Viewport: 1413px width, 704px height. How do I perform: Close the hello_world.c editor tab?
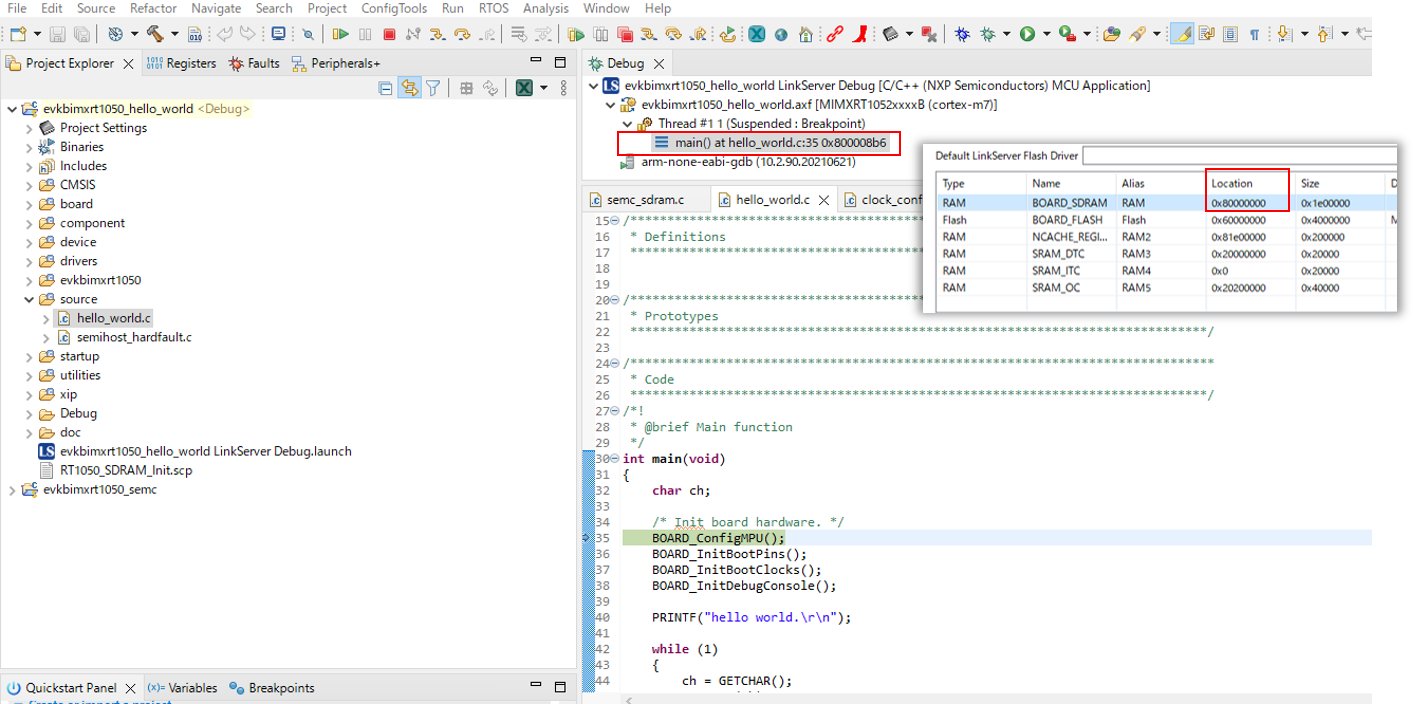click(x=825, y=200)
